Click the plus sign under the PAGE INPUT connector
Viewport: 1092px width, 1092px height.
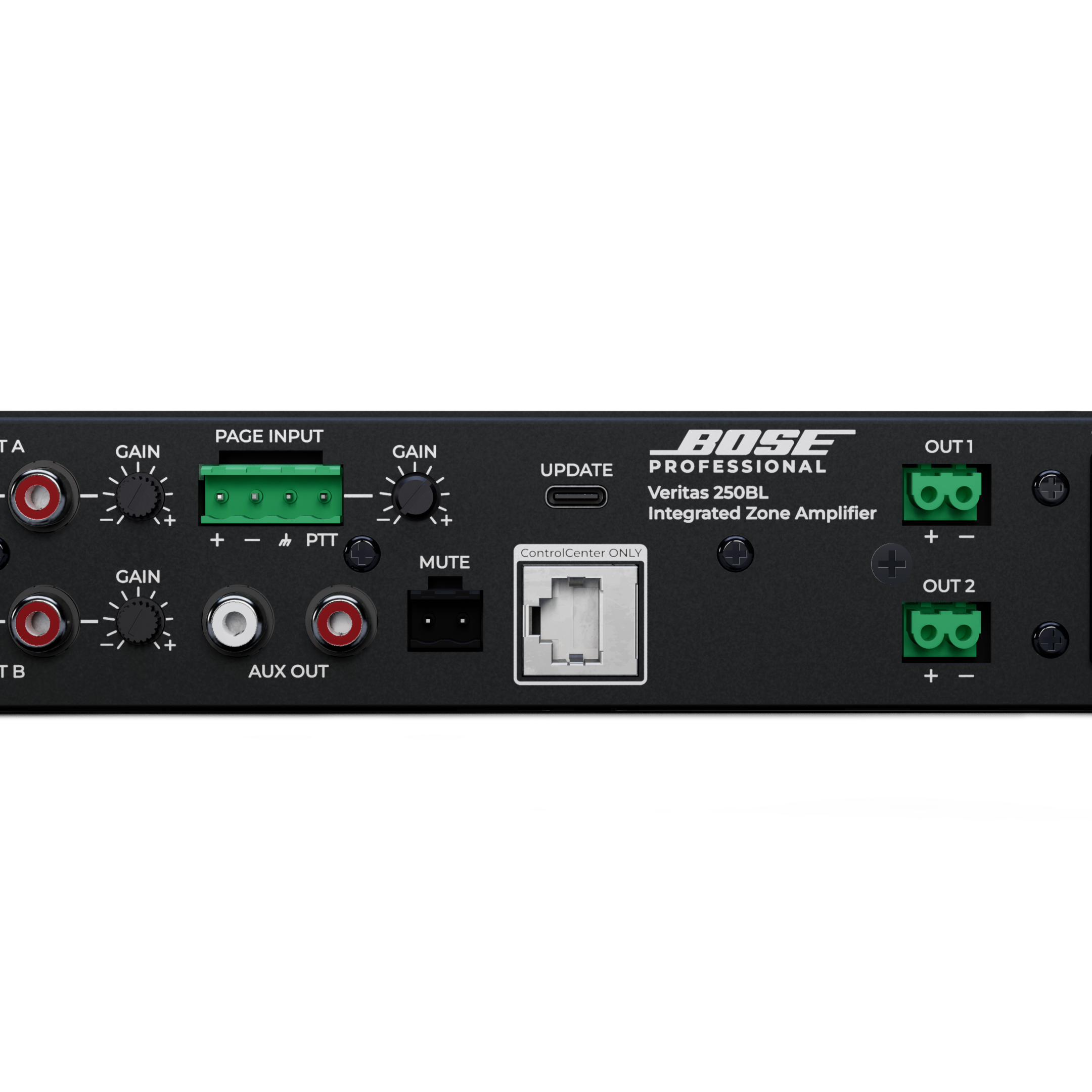(217, 540)
